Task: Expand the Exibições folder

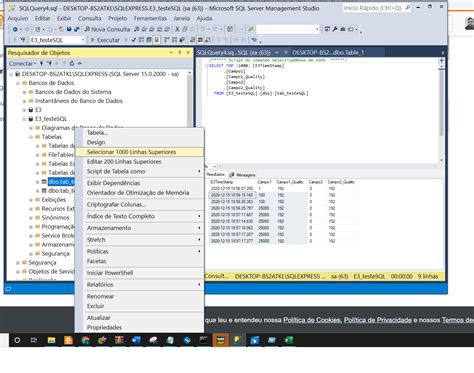Action: click(31, 200)
